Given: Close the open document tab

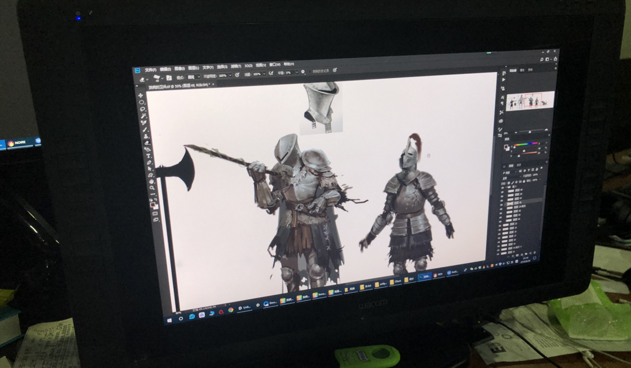Looking at the screenshot, I should [x=213, y=84].
